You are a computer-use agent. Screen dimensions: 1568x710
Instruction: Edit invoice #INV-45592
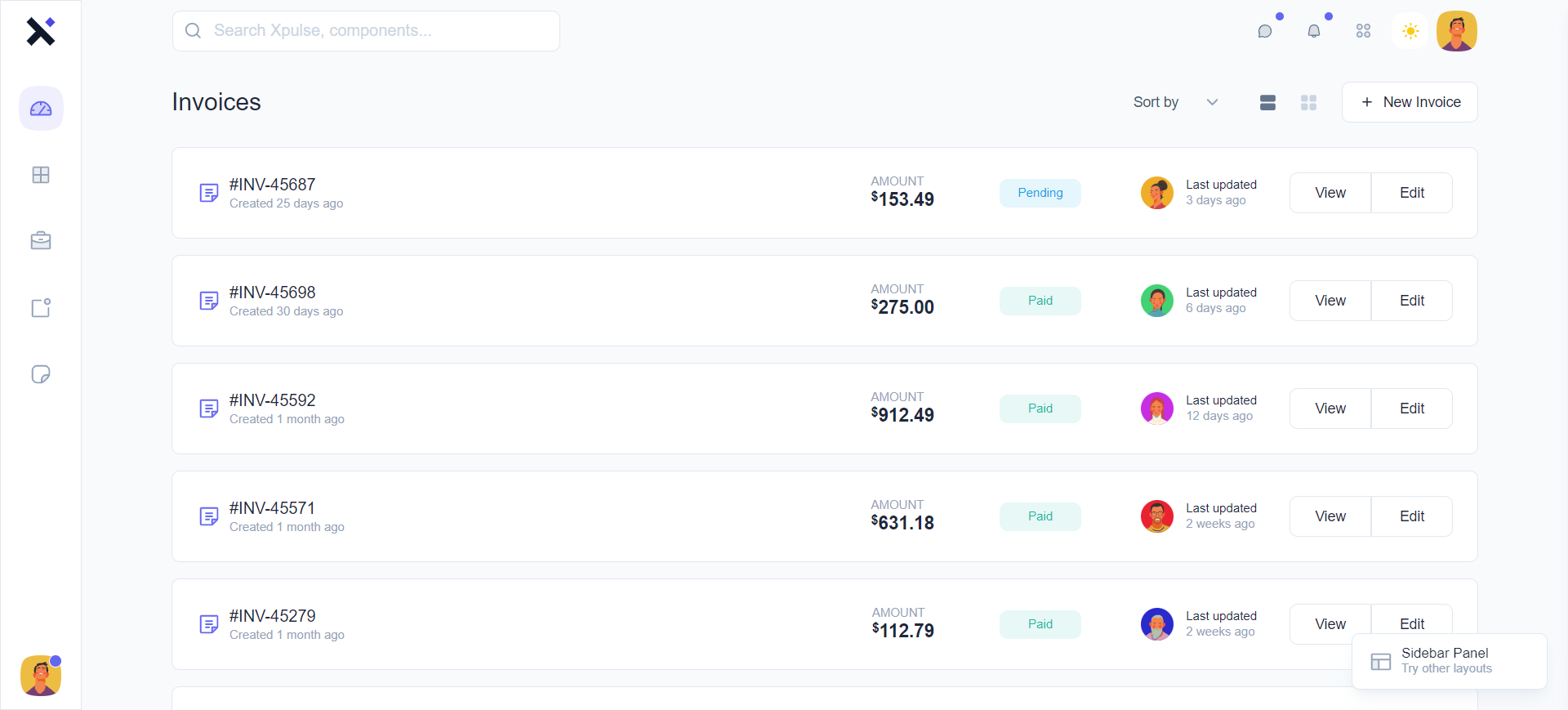tap(1412, 409)
